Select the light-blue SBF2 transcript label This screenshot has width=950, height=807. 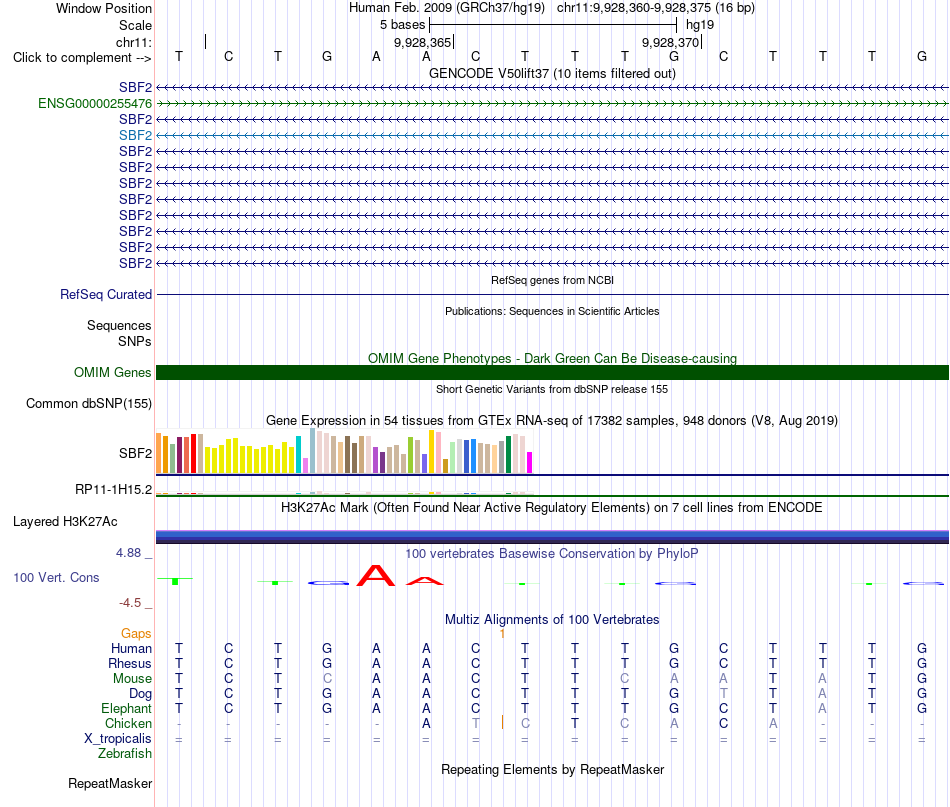click(x=135, y=135)
